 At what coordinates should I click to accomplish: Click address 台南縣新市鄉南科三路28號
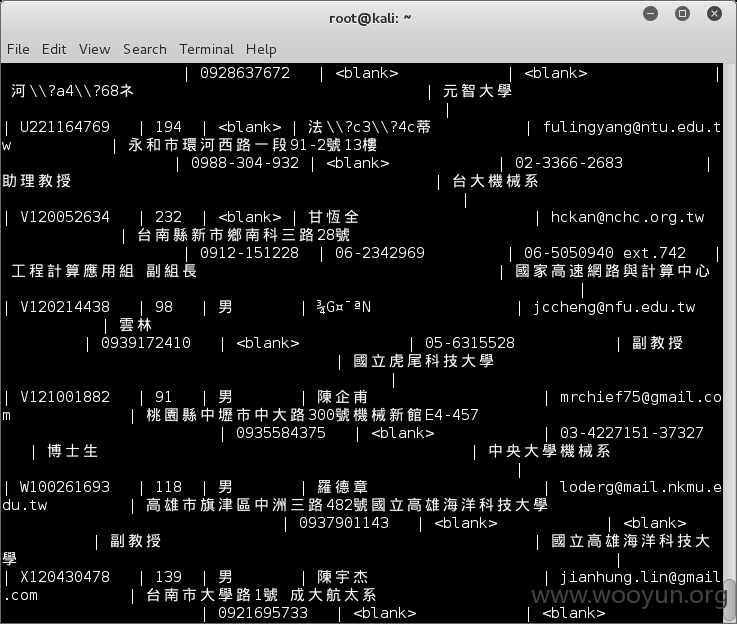point(243,235)
